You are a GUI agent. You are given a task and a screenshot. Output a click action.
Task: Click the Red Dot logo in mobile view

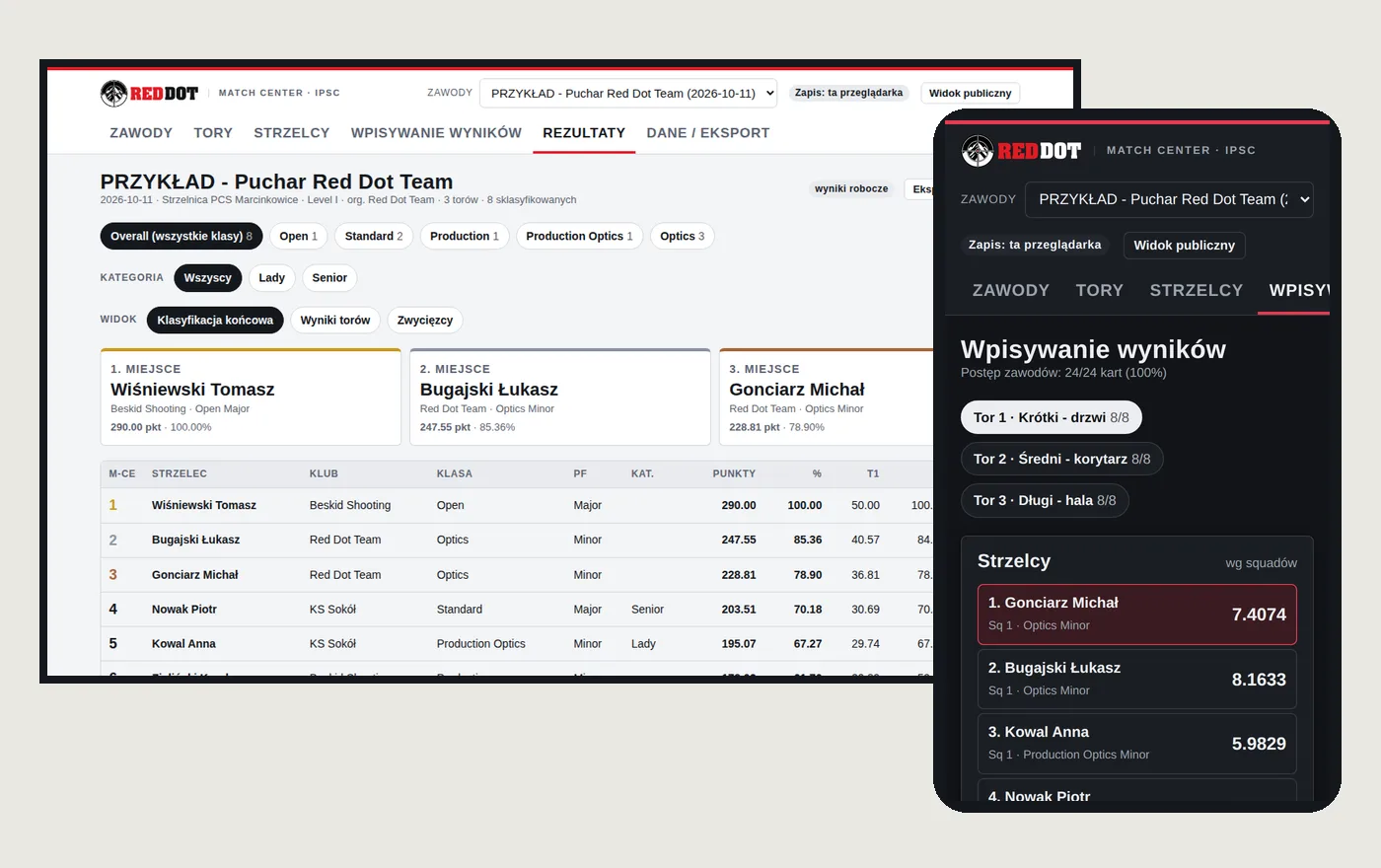(1021, 150)
